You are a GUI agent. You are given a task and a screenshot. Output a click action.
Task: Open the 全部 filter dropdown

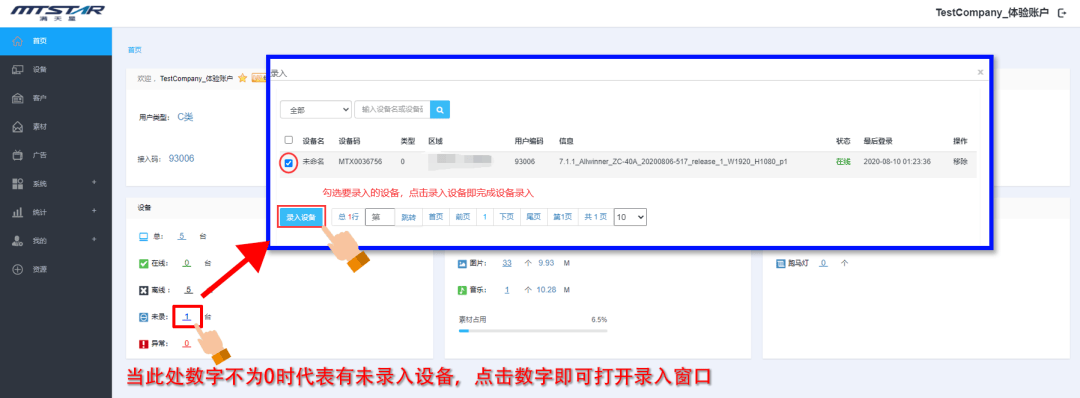(315, 109)
